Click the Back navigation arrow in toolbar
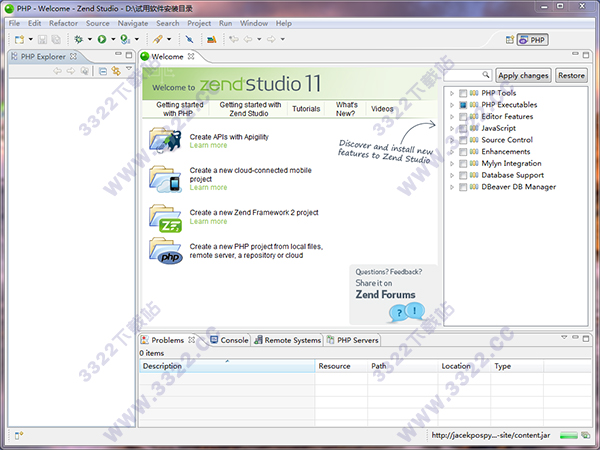Viewport: 600px width, 450px height. coord(248,39)
